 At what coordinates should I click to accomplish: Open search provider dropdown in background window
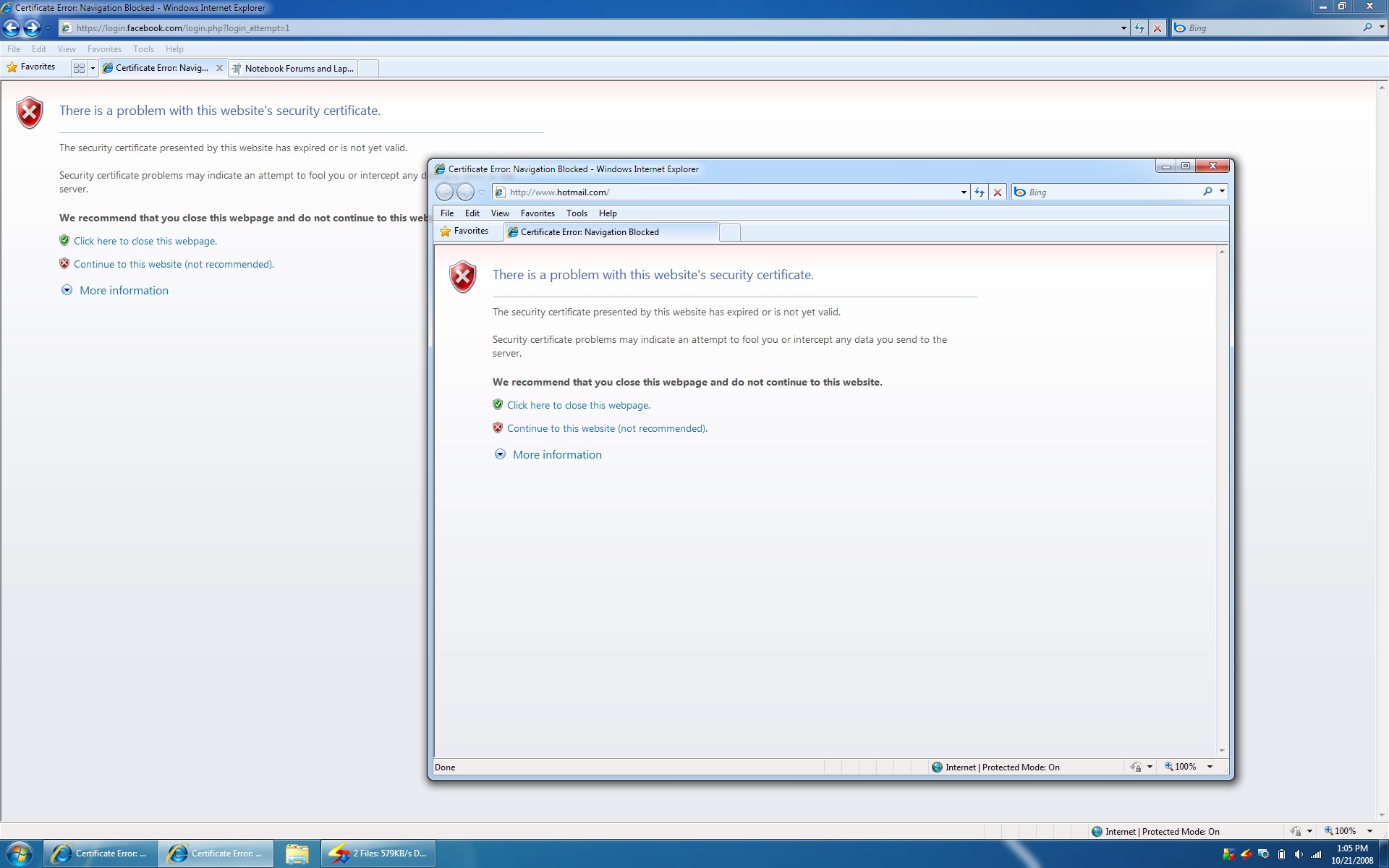[x=1381, y=27]
